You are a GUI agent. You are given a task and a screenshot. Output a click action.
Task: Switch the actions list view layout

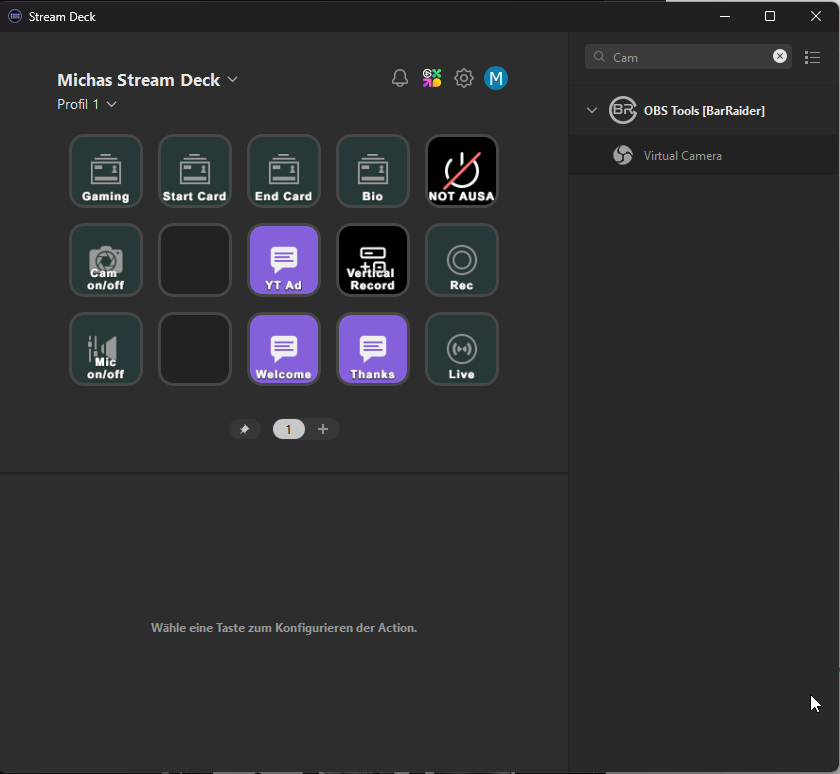pyautogui.click(x=813, y=57)
